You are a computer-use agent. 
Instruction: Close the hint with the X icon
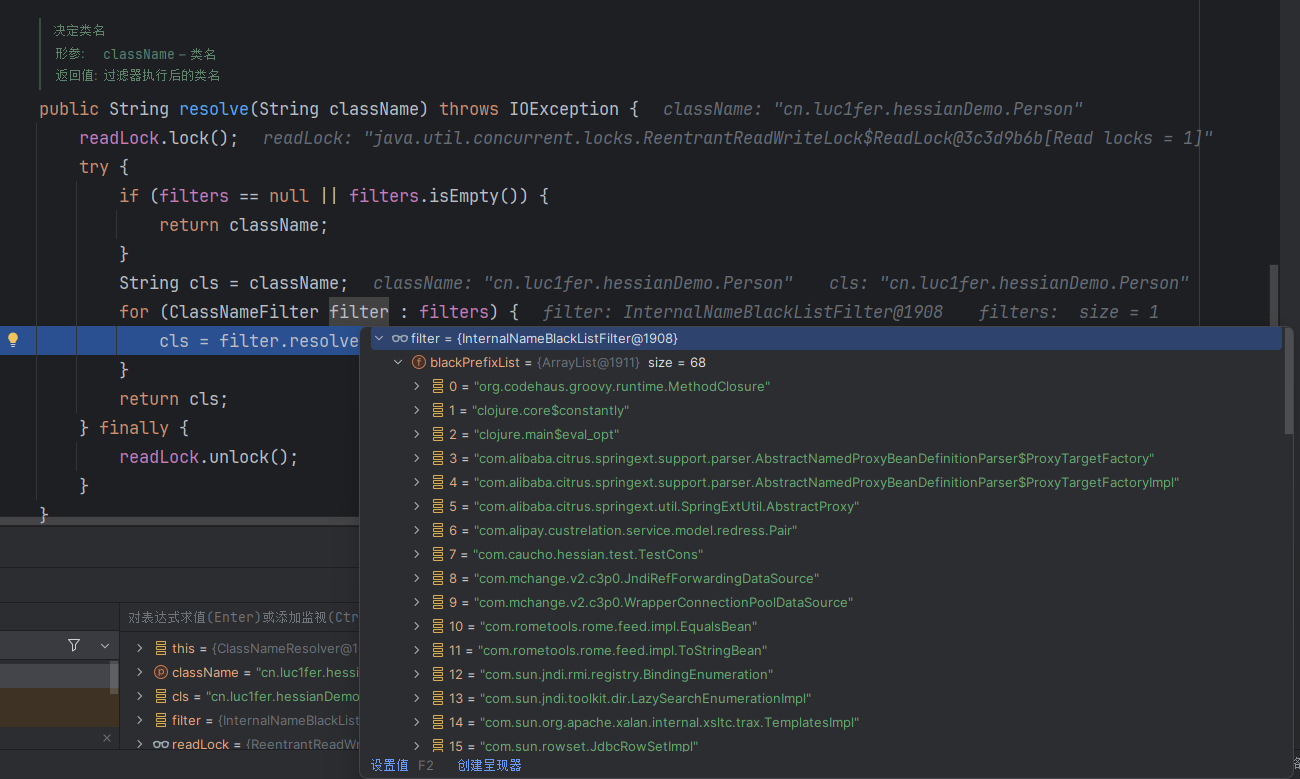107,738
